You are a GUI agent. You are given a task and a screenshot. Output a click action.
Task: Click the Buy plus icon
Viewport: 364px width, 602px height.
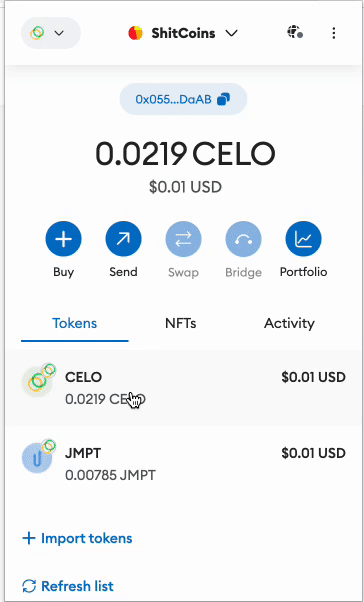point(63,239)
